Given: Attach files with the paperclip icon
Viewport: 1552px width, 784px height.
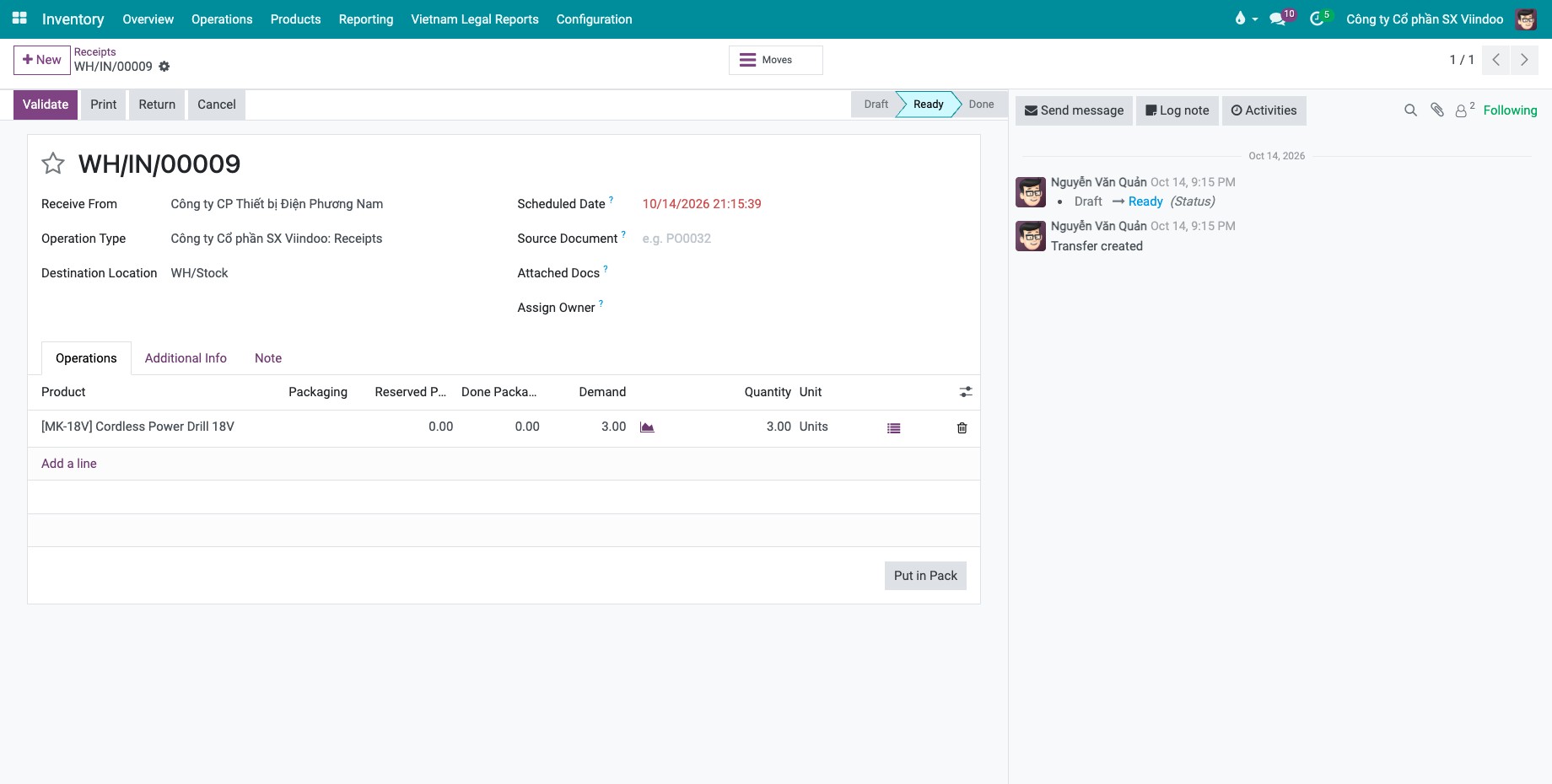Looking at the screenshot, I should pos(1437,110).
